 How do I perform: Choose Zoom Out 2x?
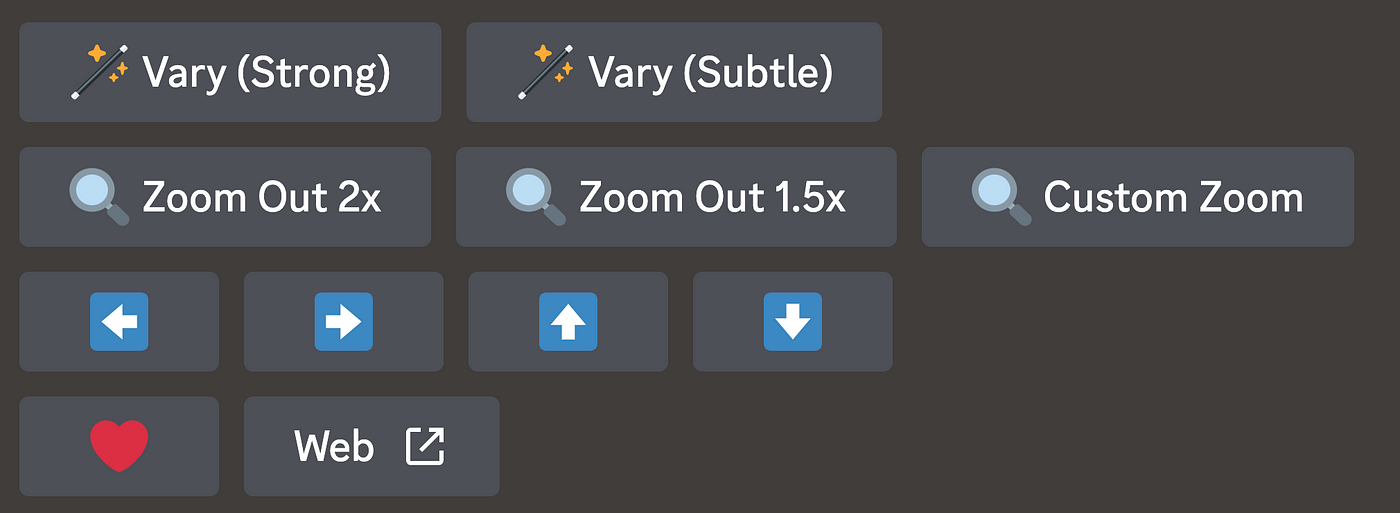[x=225, y=197]
